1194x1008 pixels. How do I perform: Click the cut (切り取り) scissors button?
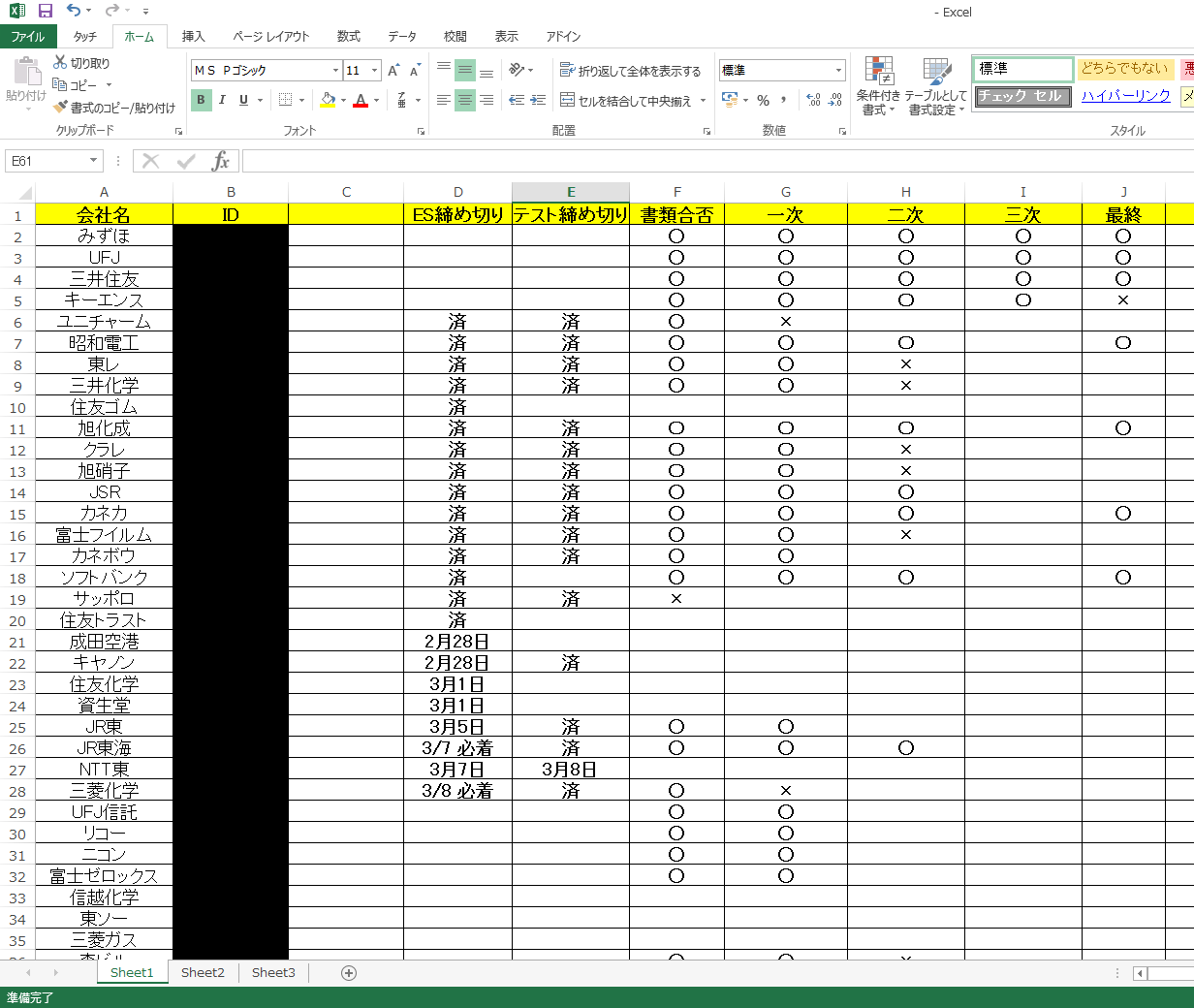coord(81,63)
